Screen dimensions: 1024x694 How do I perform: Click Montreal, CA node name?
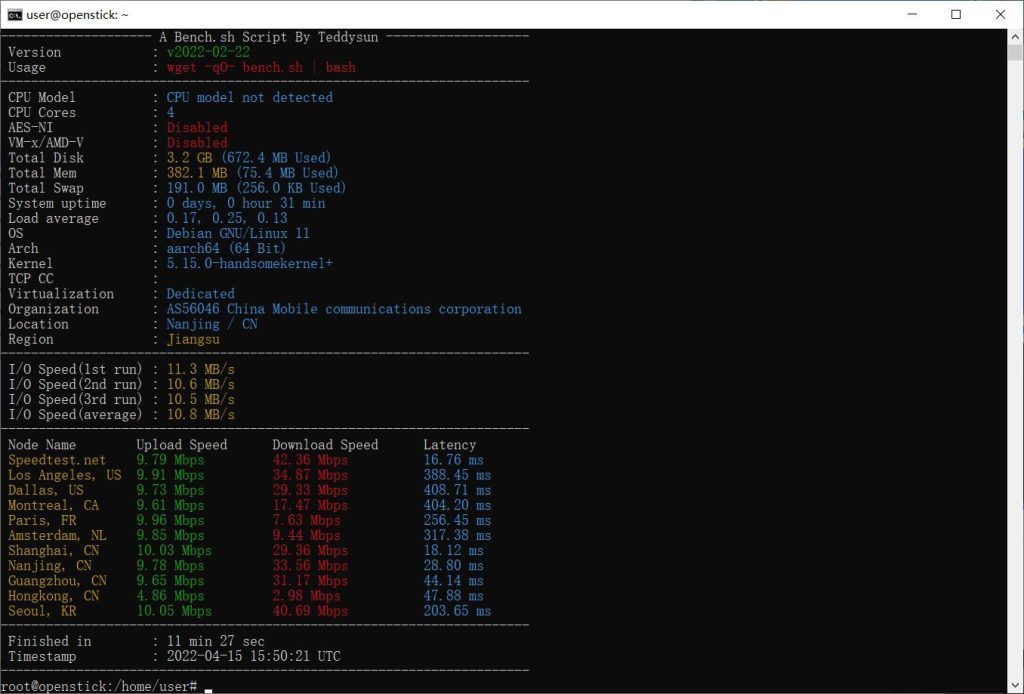click(53, 505)
